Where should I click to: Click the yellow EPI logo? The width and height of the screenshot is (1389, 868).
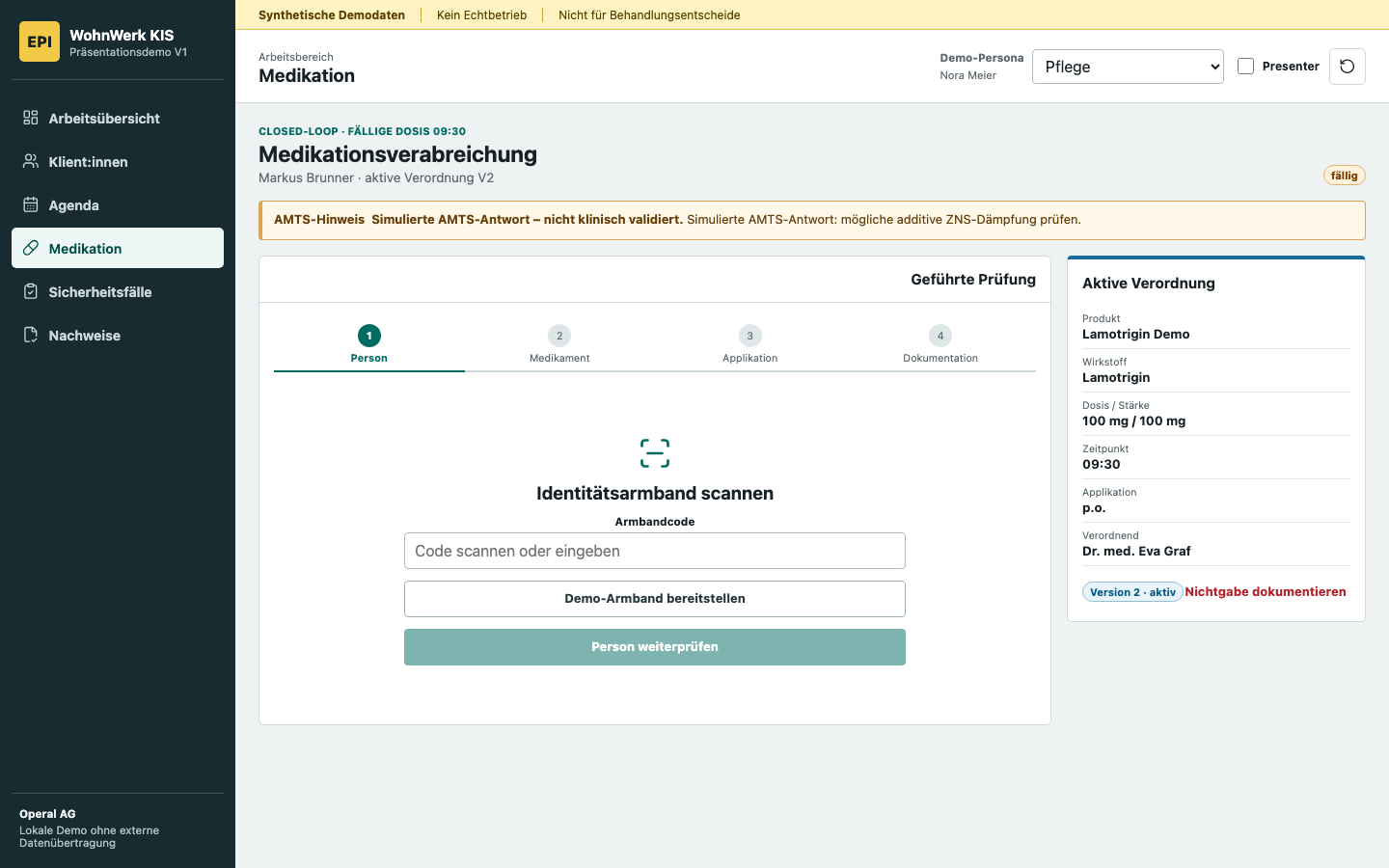[x=40, y=41]
